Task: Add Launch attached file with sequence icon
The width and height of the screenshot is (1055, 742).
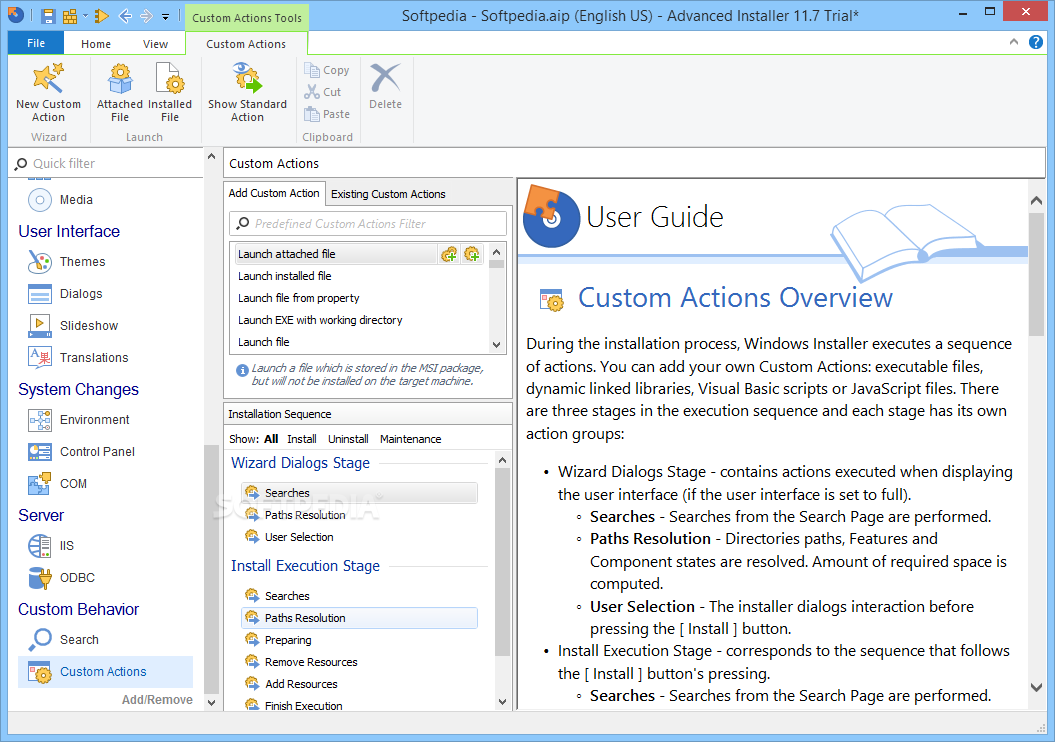Action: pos(449,254)
